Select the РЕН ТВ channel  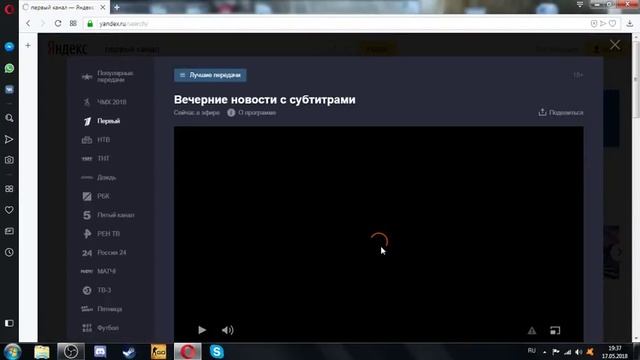click(101, 234)
